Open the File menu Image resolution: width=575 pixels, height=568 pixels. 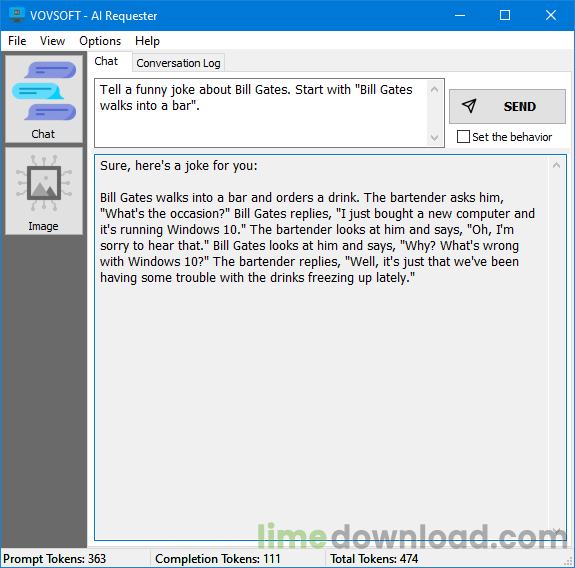pyautogui.click(x=17, y=41)
